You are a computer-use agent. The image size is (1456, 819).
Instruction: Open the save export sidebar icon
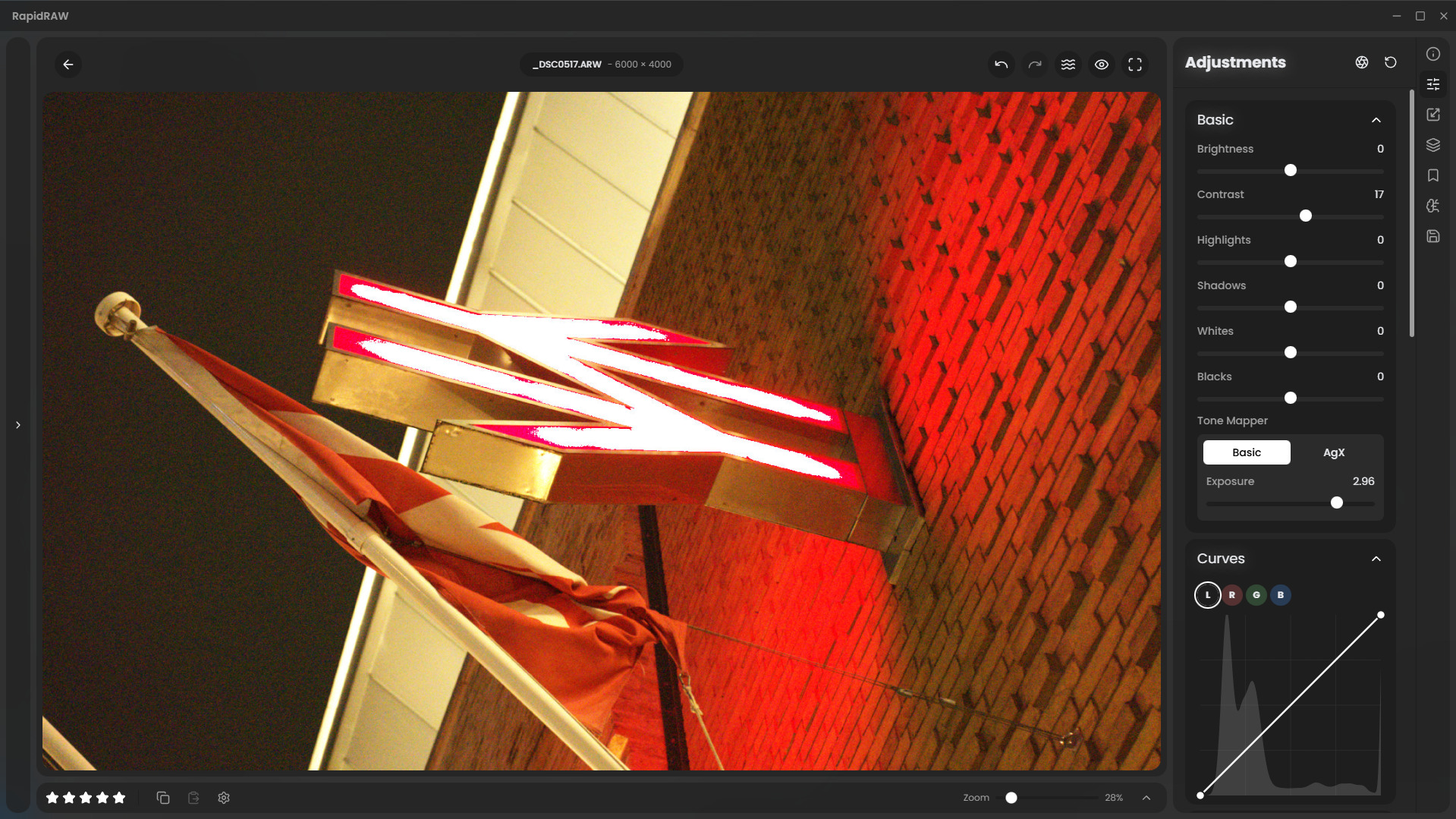tap(1432, 236)
